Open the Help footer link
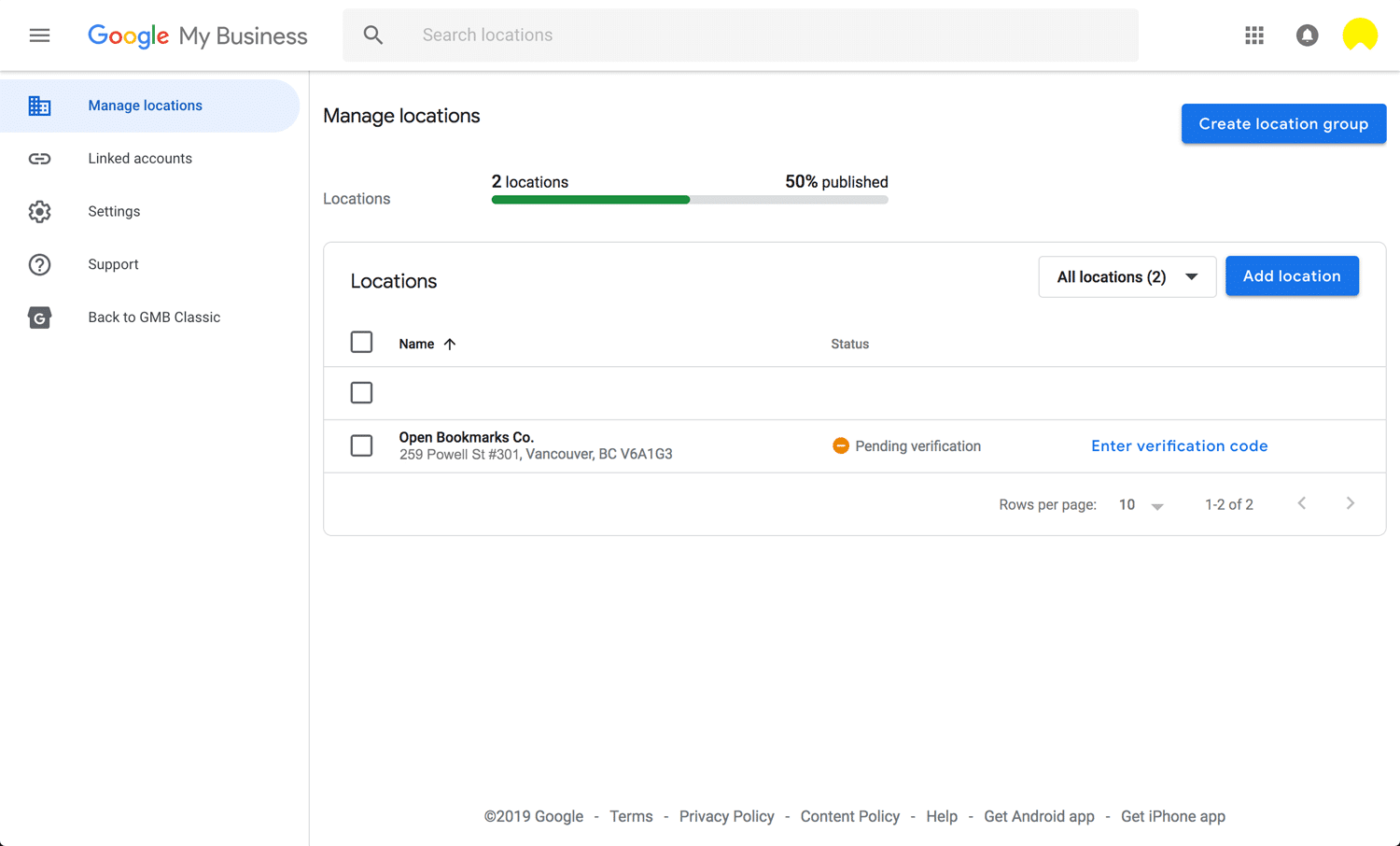The height and width of the screenshot is (846, 1400). coord(942,816)
